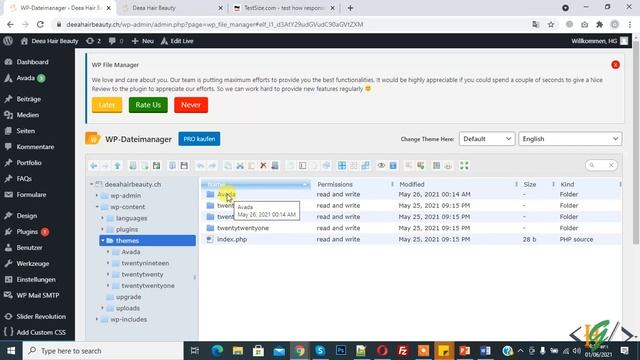Open FileZilla from the taskbar
This screenshot has width=640, height=360.
pyautogui.click(x=402, y=351)
